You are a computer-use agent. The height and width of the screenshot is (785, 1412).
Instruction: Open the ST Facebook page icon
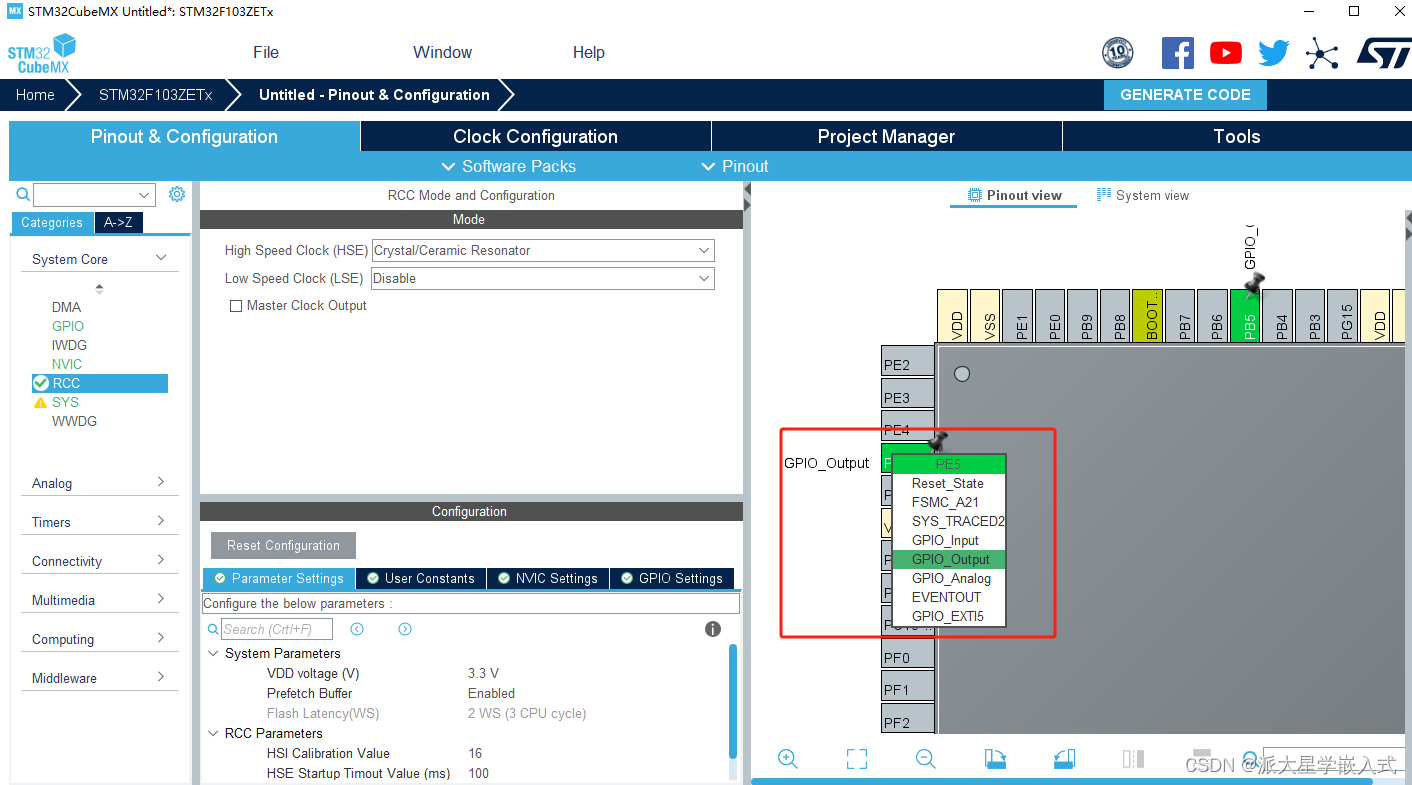click(x=1177, y=53)
